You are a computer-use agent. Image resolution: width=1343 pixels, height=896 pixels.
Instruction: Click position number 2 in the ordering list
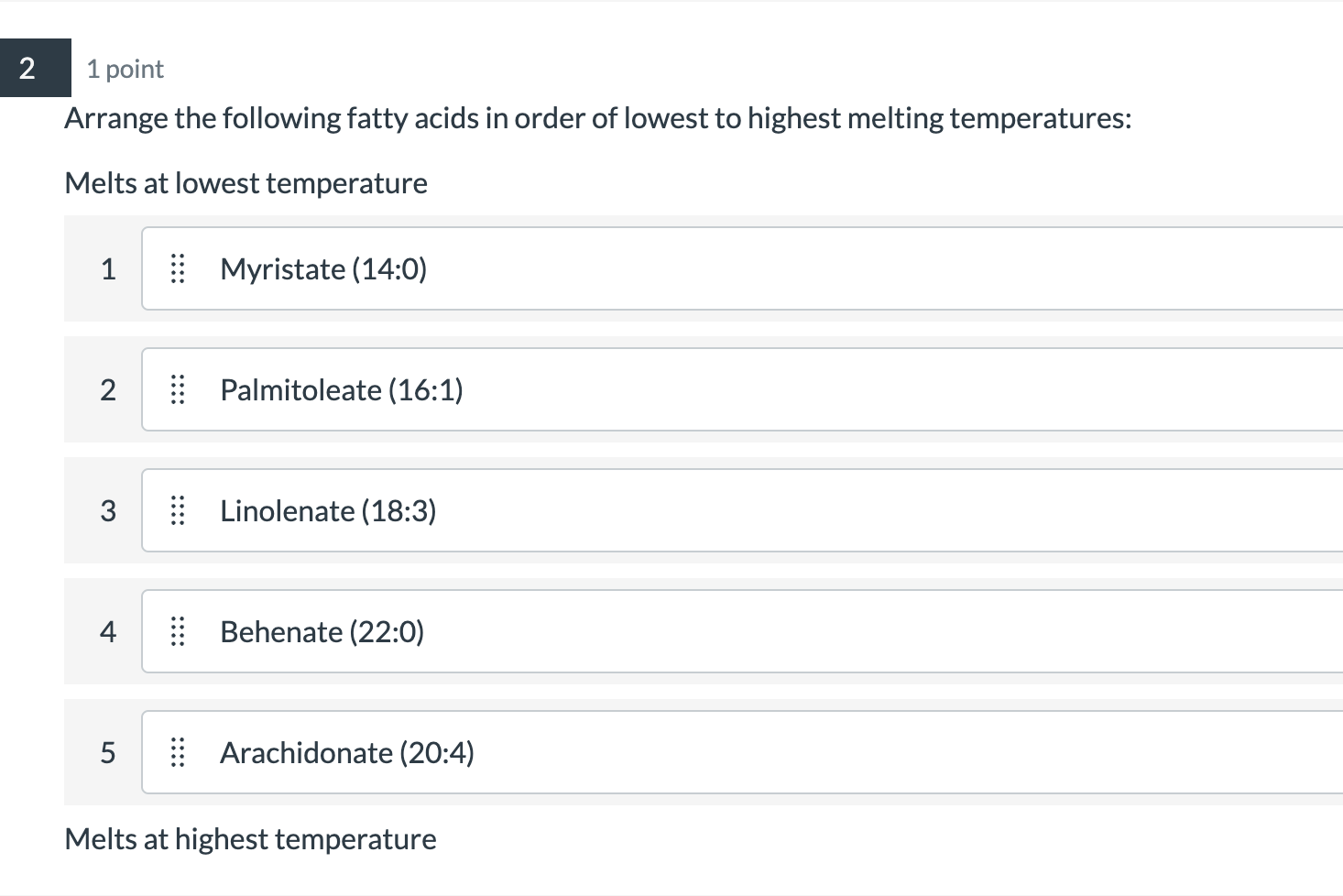pyautogui.click(x=108, y=390)
